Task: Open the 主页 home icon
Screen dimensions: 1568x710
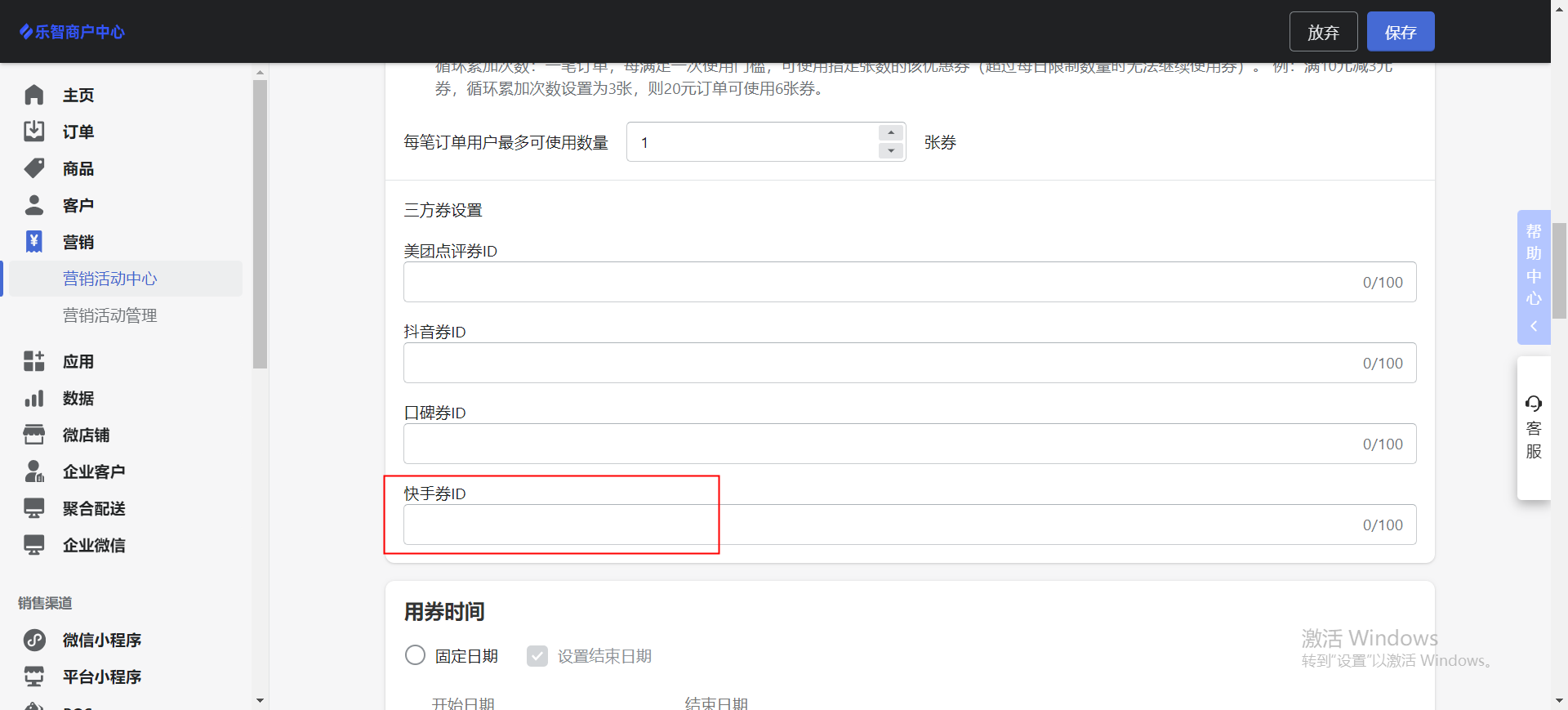Action: [33, 95]
